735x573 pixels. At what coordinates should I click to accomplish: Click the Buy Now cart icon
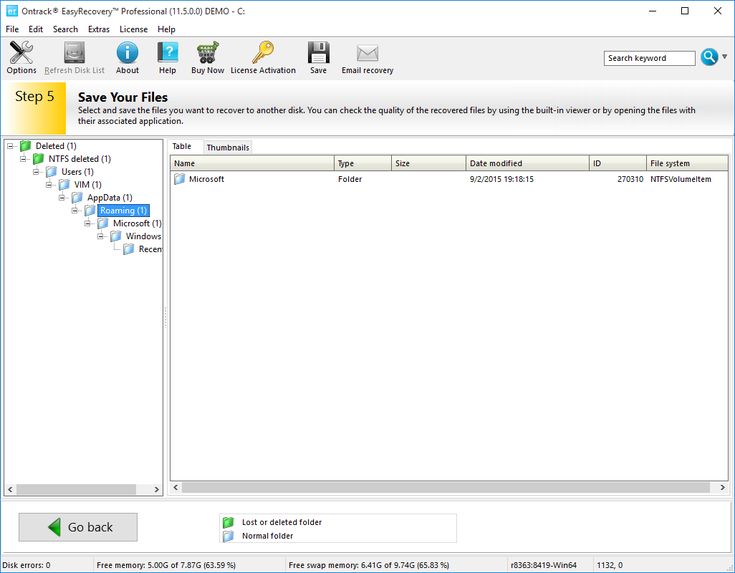[208, 57]
